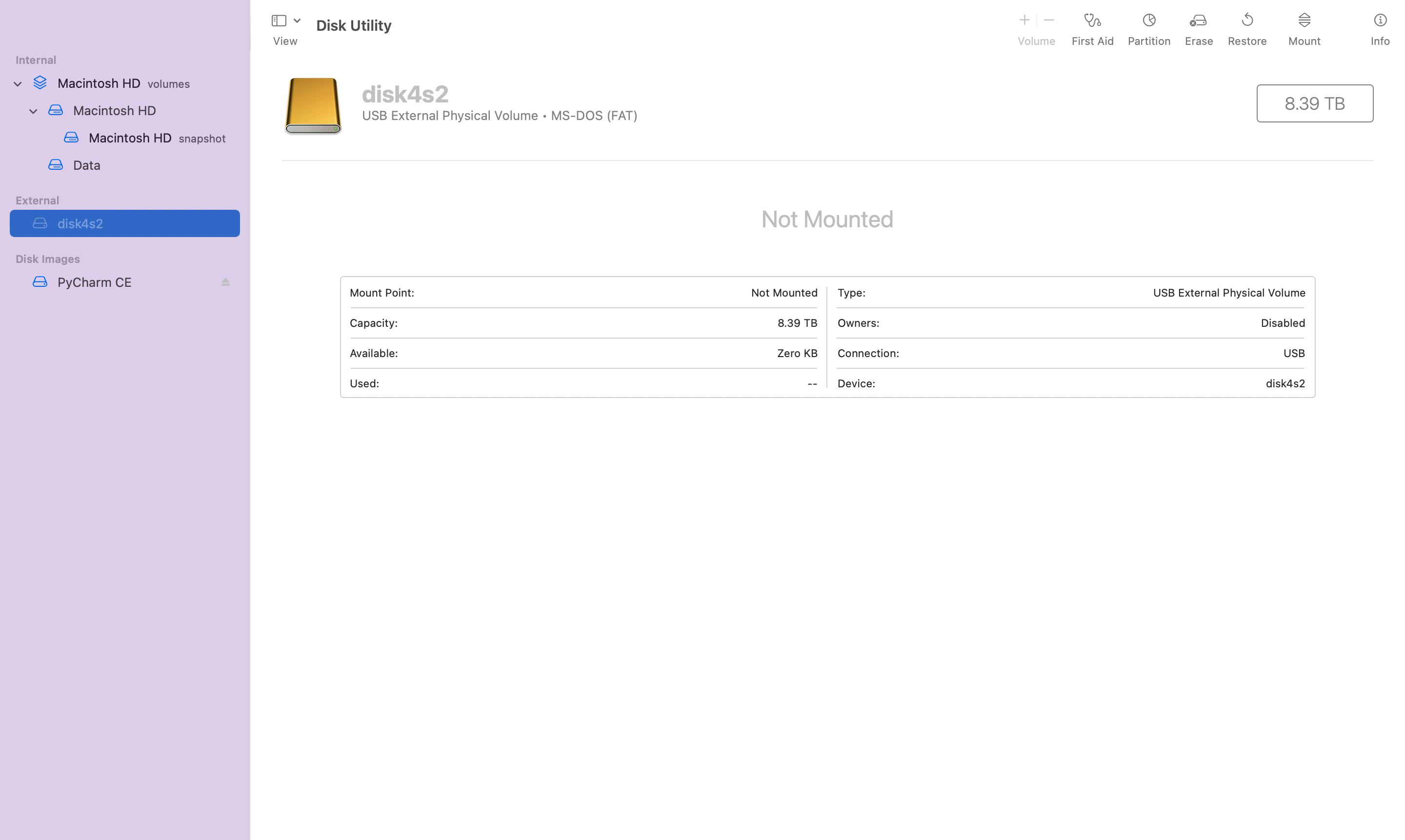Image resolution: width=1405 pixels, height=840 pixels.
Task: Toggle the sidebar view button
Action: [x=279, y=21]
